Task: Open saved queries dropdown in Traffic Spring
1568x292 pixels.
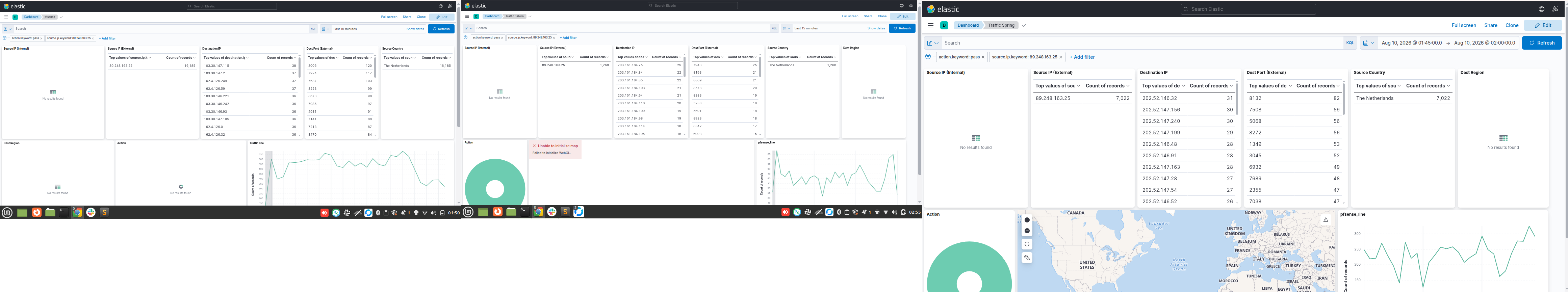Action: click(x=932, y=43)
